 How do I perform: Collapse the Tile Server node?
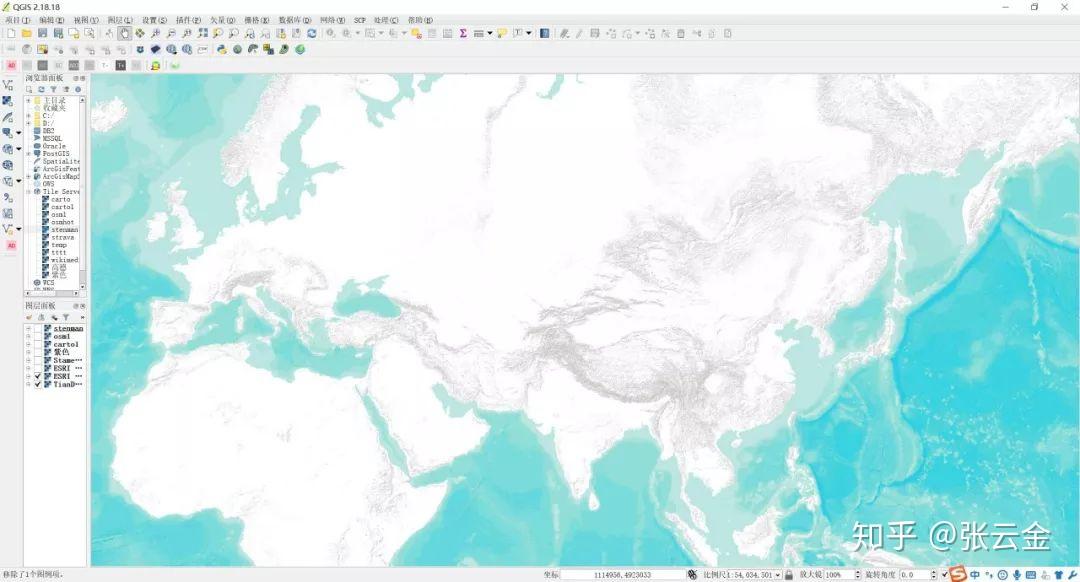28,191
